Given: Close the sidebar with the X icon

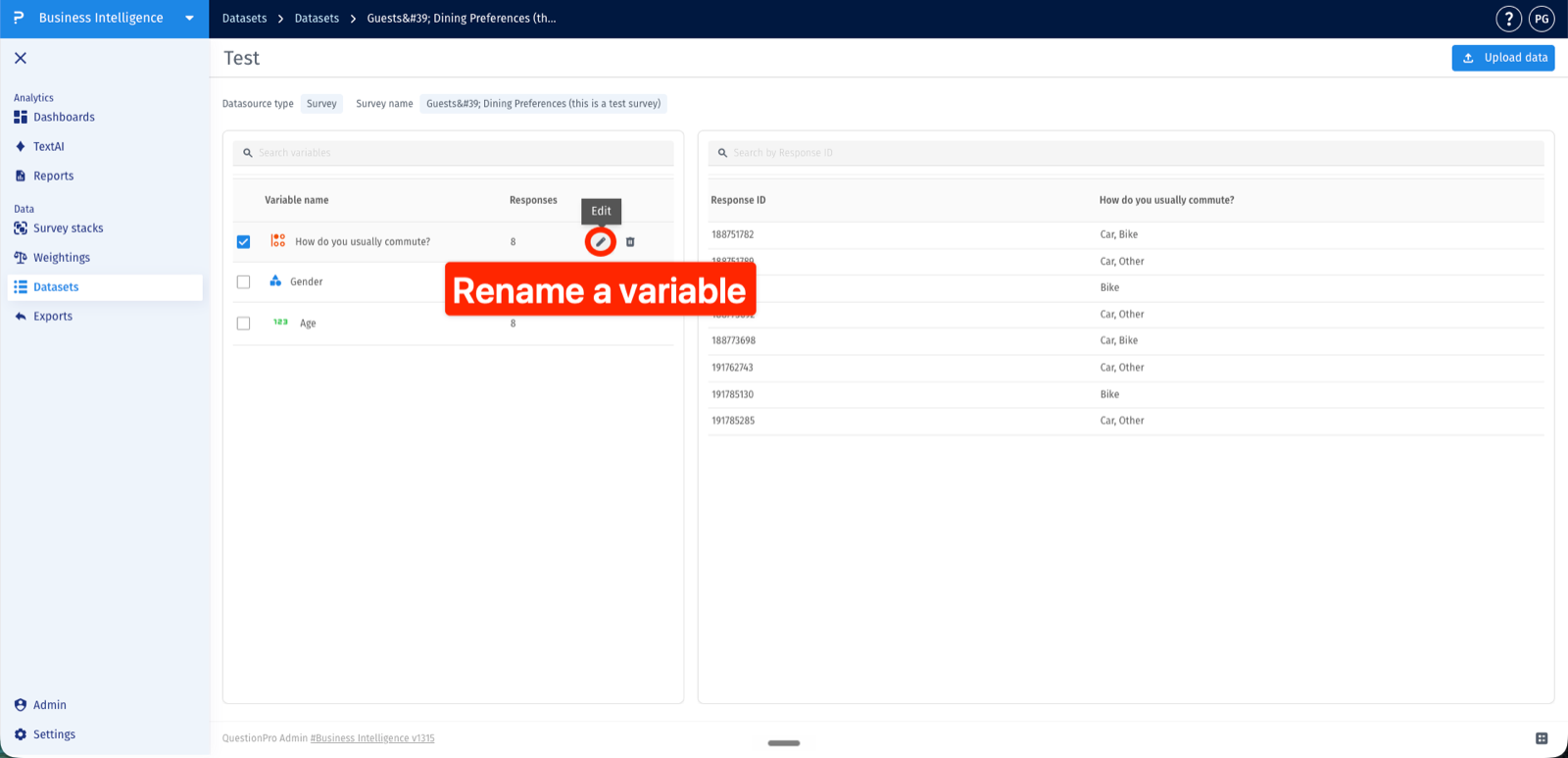Looking at the screenshot, I should (x=21, y=58).
